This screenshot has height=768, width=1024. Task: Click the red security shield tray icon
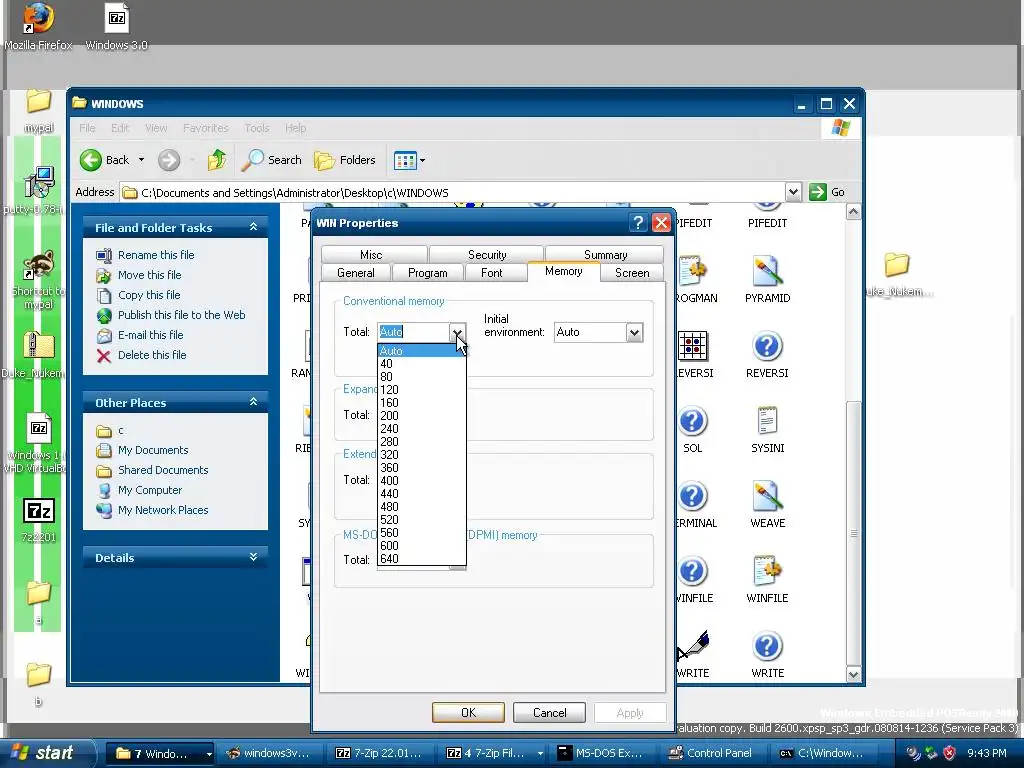pos(949,753)
